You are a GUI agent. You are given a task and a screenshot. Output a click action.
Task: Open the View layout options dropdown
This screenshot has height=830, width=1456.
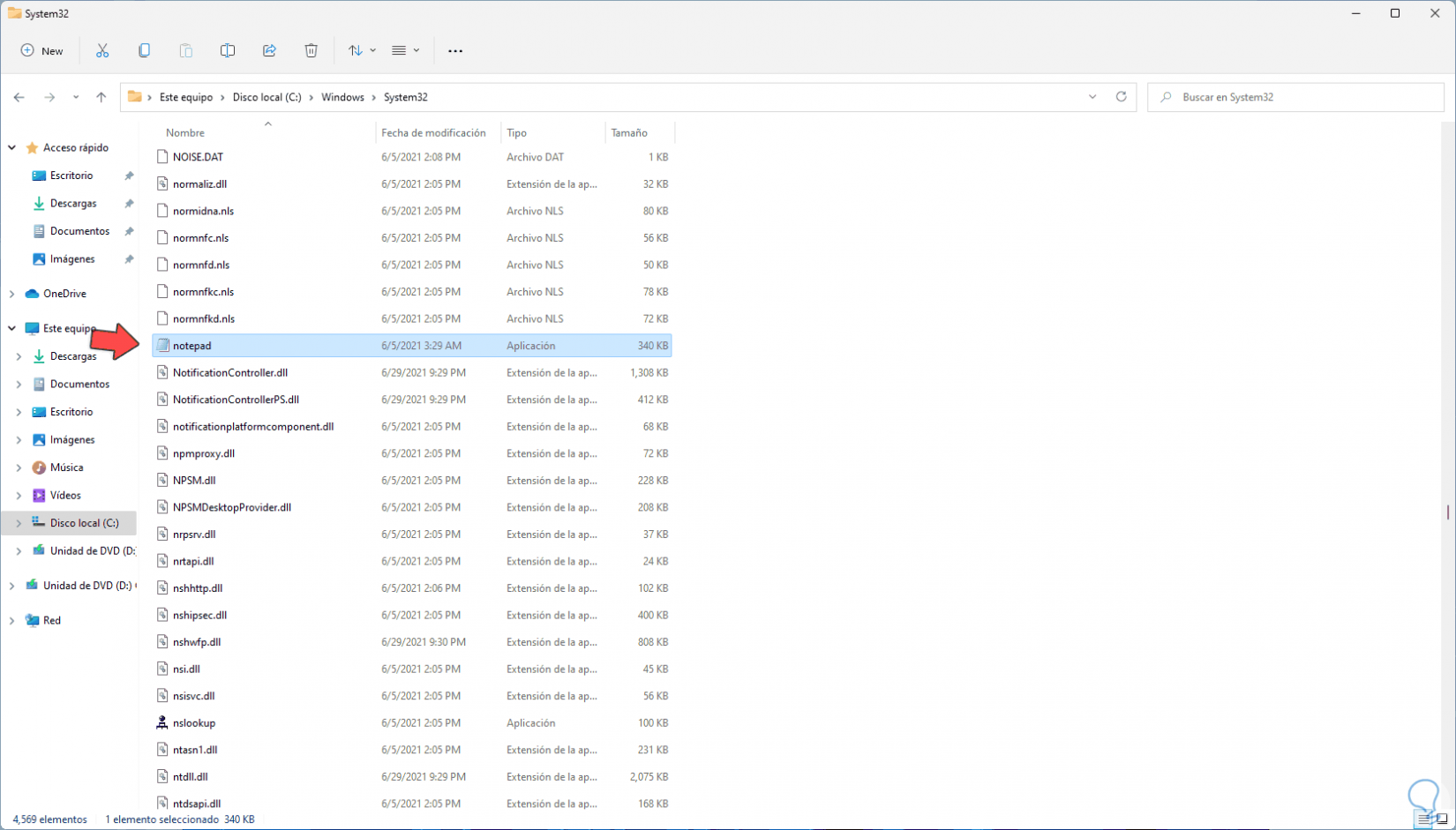406,51
